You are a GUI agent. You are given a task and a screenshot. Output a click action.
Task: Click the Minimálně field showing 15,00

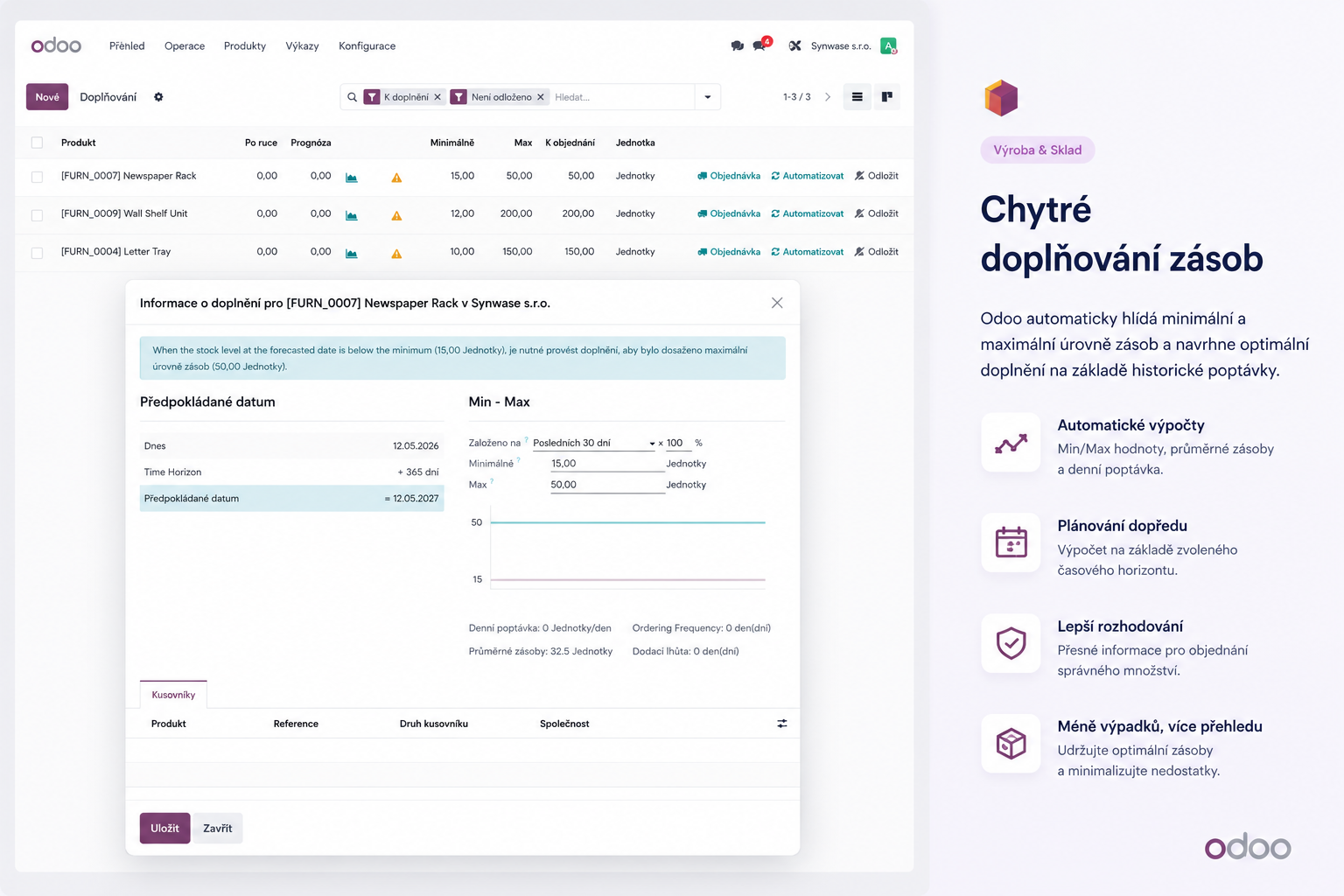tap(607, 464)
